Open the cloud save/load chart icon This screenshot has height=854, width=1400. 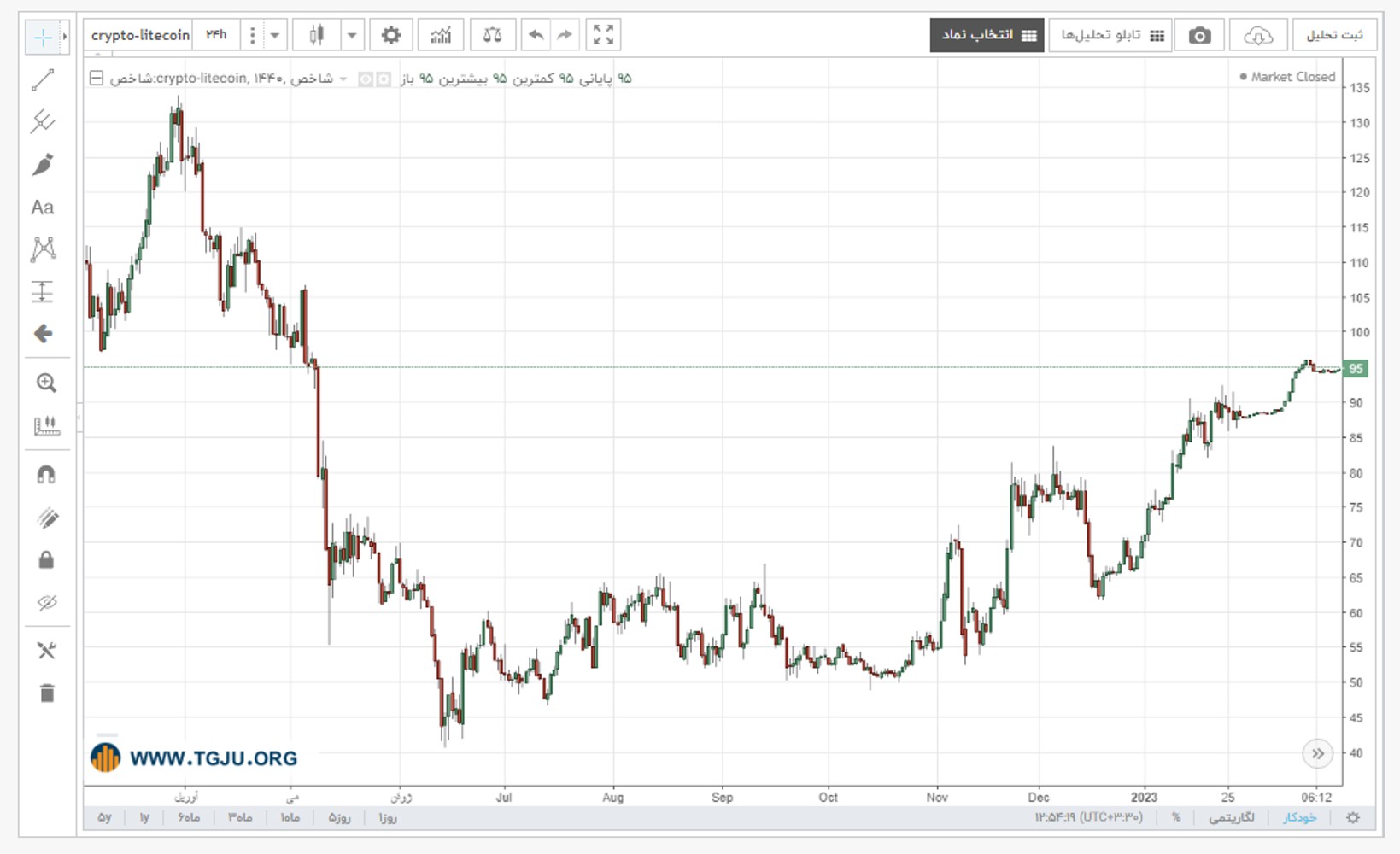[1258, 35]
